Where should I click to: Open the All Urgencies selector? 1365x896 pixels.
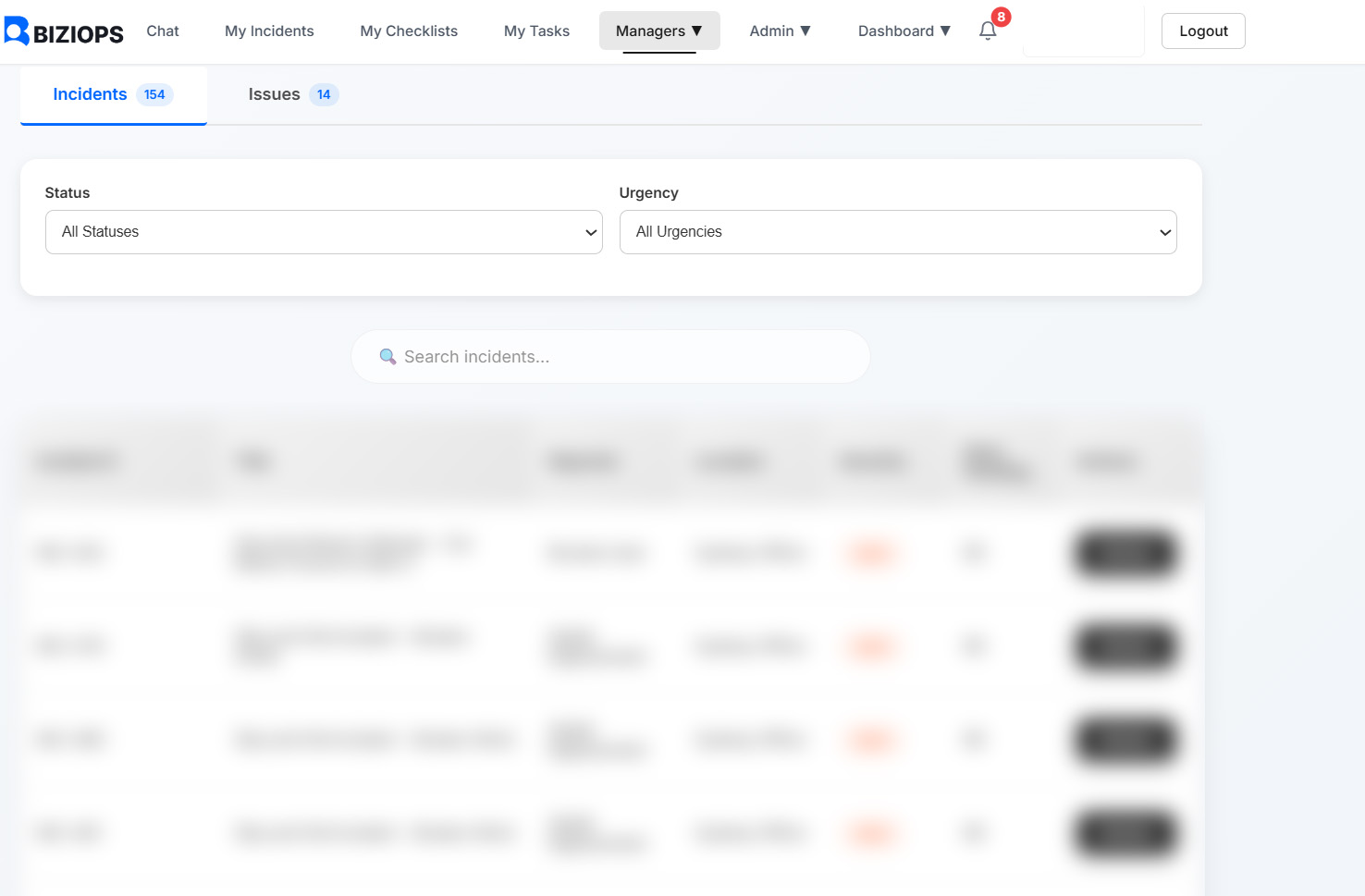tap(898, 232)
